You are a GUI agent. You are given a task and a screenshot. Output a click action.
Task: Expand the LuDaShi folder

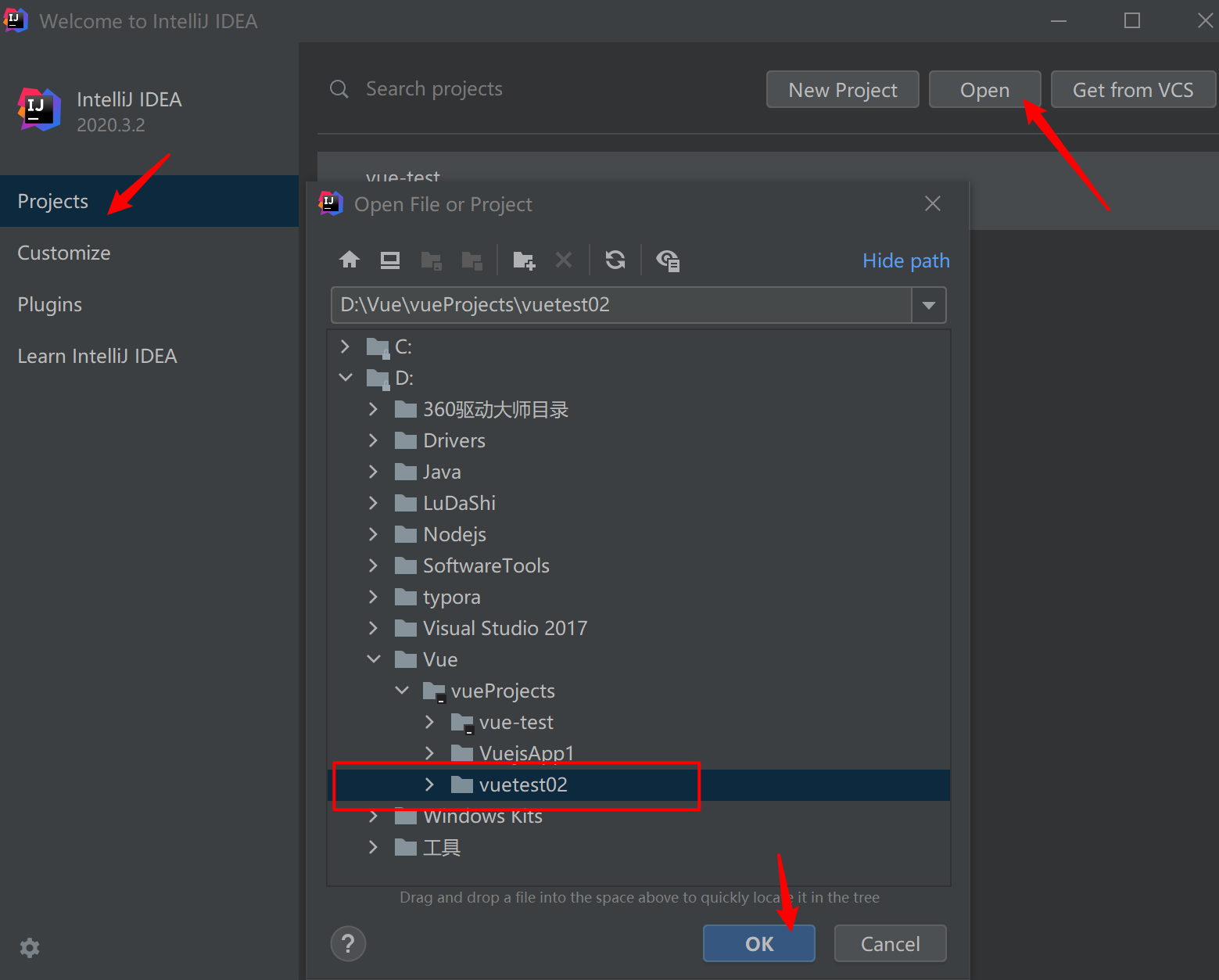(373, 503)
